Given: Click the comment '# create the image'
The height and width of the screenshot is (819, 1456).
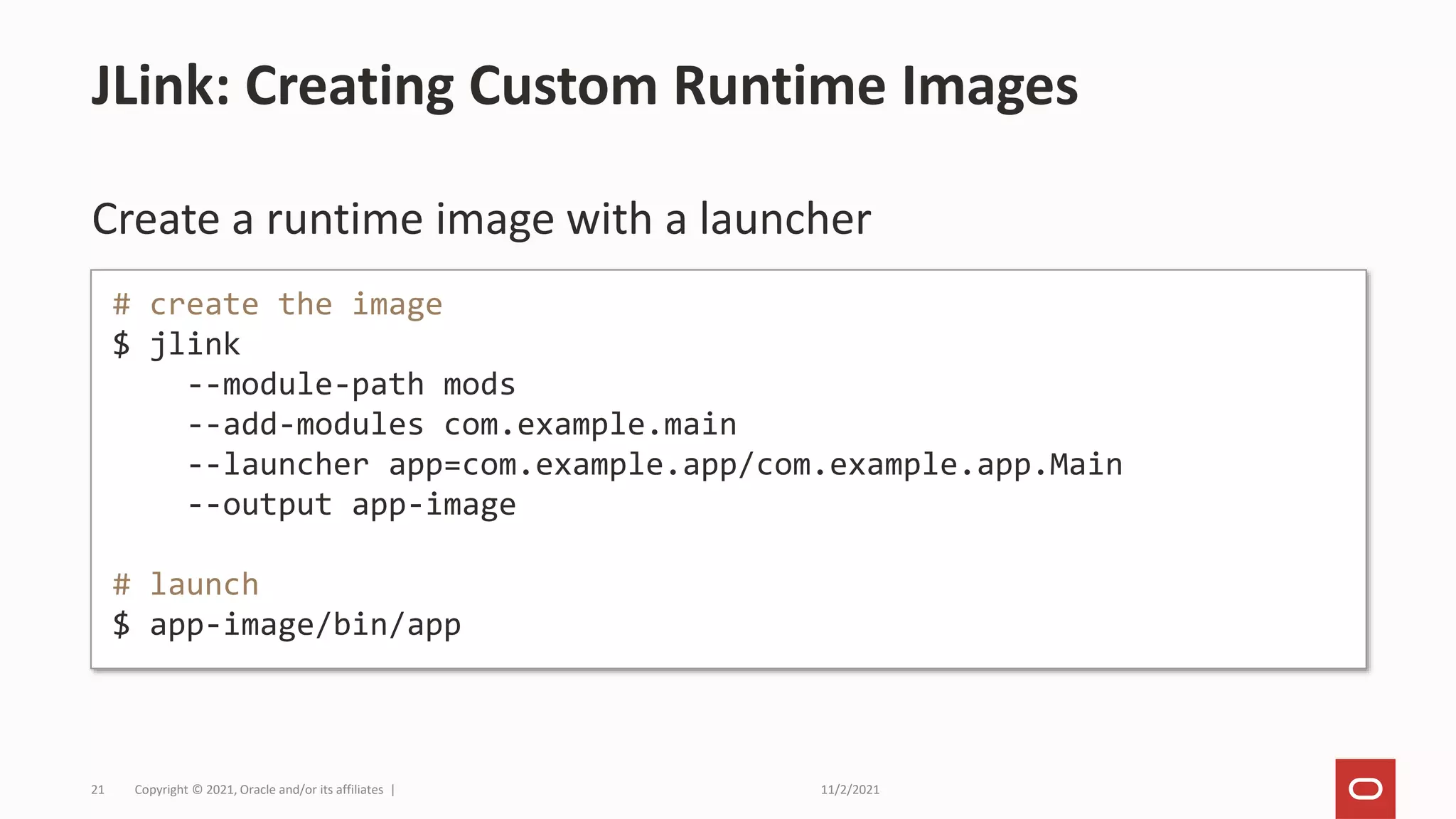Looking at the screenshot, I should [x=277, y=304].
